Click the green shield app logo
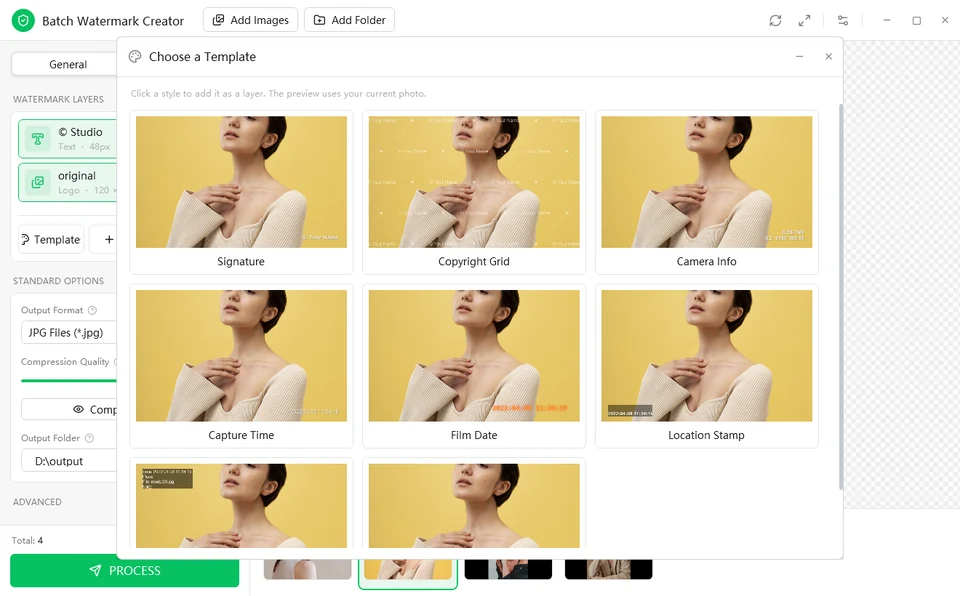Image resolution: width=960 pixels, height=596 pixels. coord(23,21)
